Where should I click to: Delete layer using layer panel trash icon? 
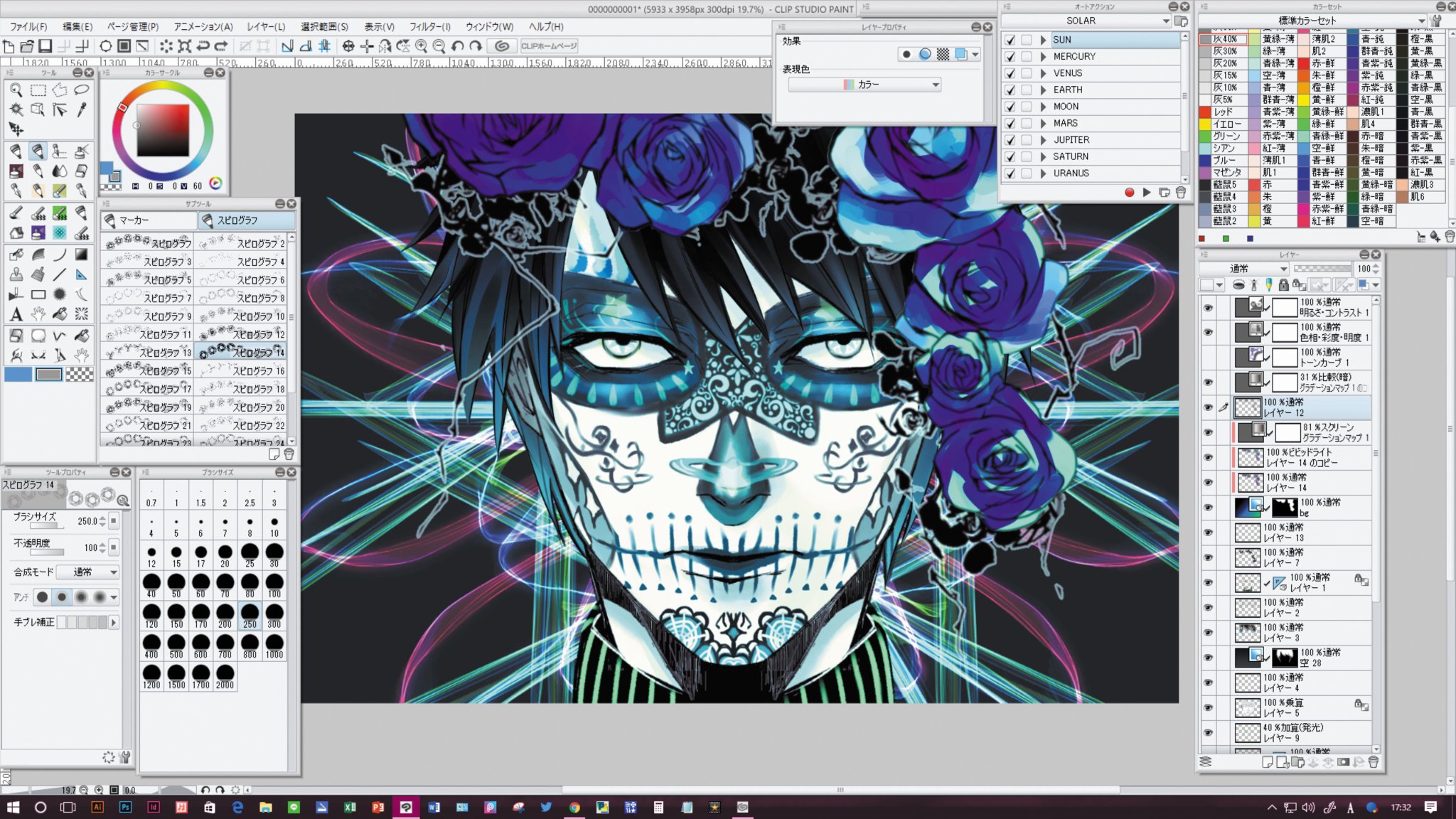pos(1374,762)
